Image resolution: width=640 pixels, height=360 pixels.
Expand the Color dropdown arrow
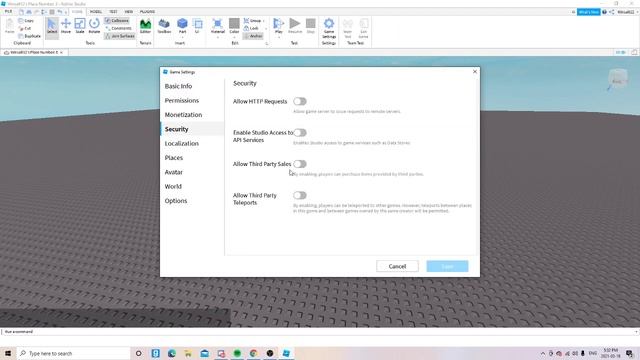234,38
